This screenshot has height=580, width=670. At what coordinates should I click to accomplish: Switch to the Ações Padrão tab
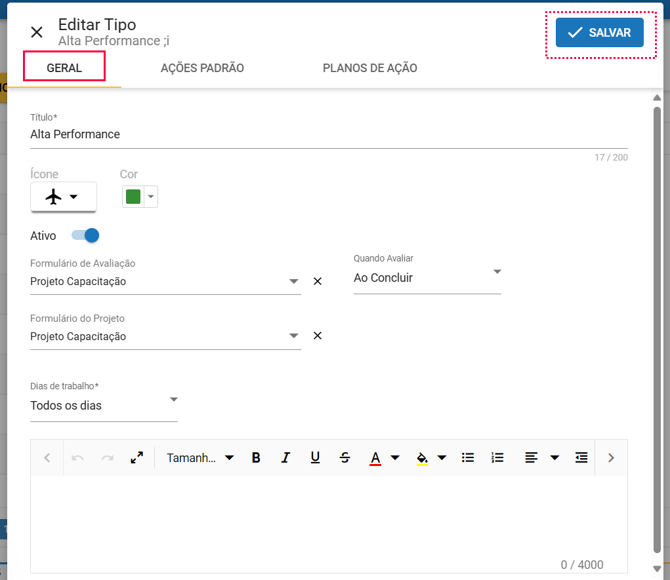coord(202,68)
